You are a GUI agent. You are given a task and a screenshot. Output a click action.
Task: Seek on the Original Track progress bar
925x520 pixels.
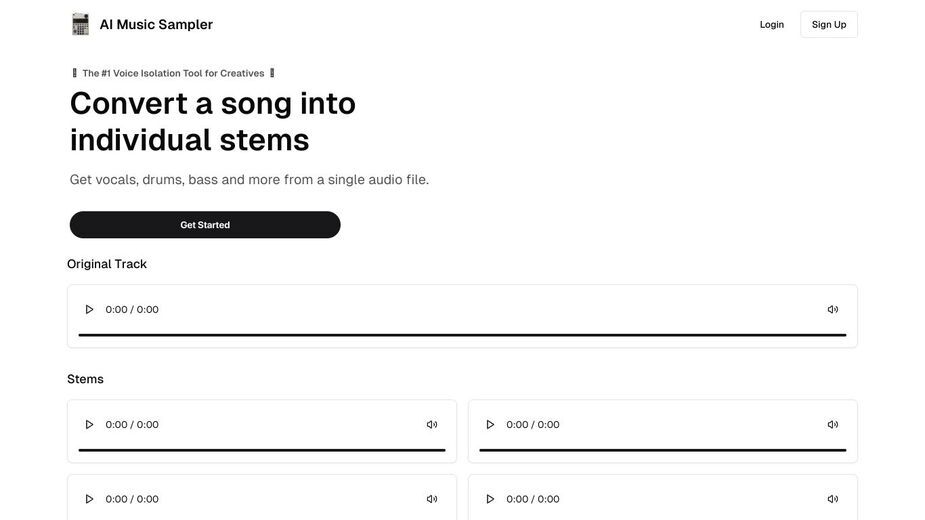coord(462,335)
